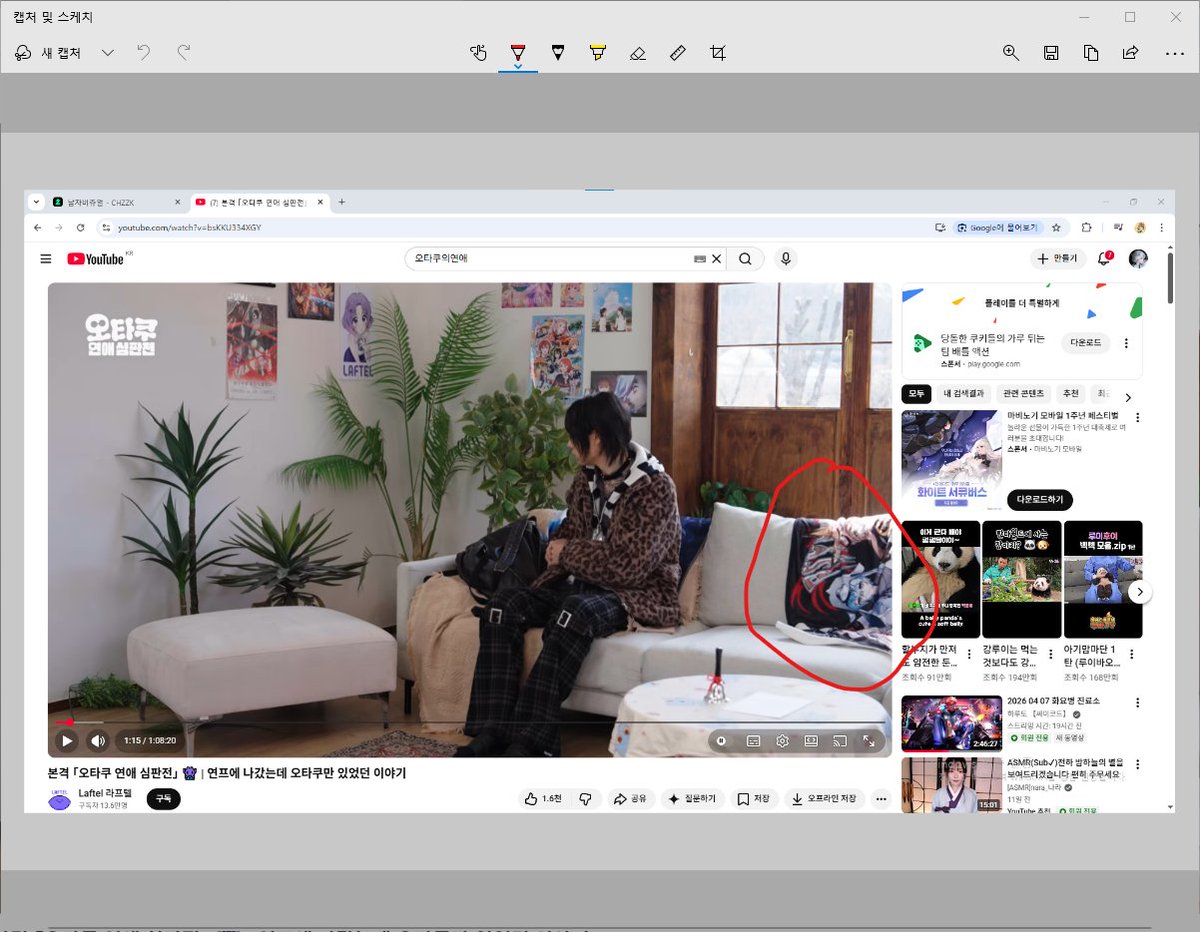Save the snip with floppy disk icon
Screen dimensions: 1200x932
(1051, 53)
